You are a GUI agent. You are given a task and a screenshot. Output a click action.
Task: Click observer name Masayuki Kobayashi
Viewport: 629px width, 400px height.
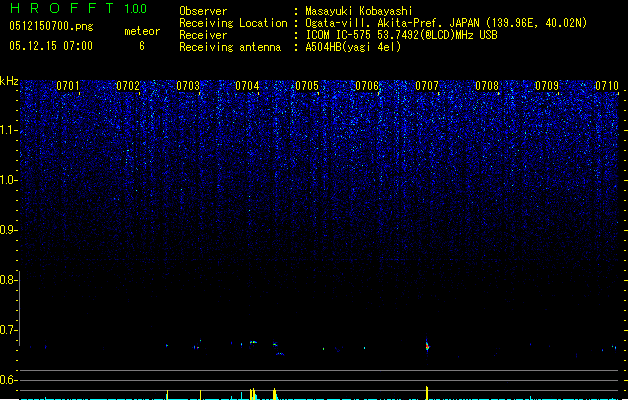click(359, 11)
